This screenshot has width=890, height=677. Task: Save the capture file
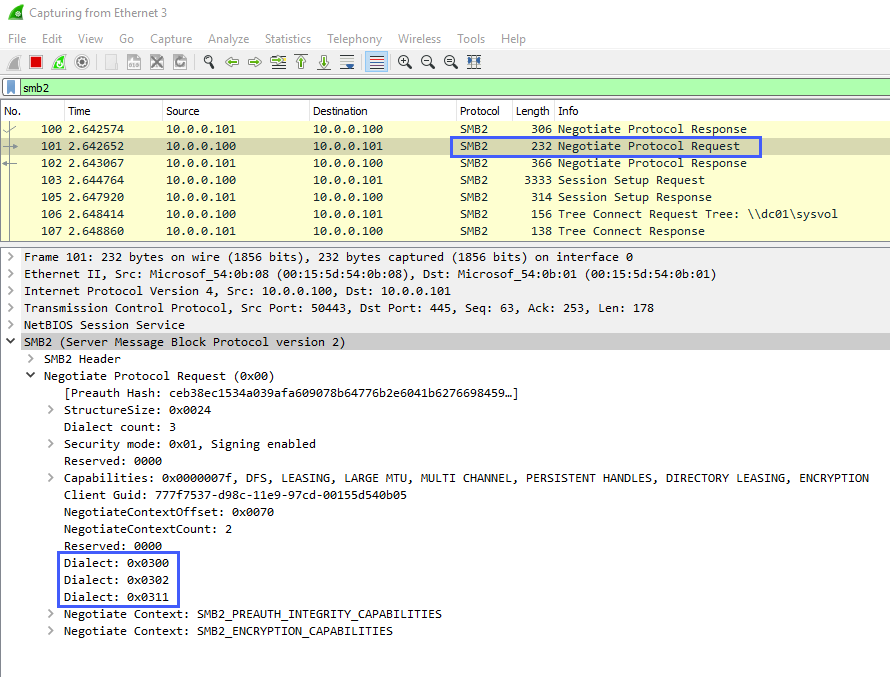[134, 62]
